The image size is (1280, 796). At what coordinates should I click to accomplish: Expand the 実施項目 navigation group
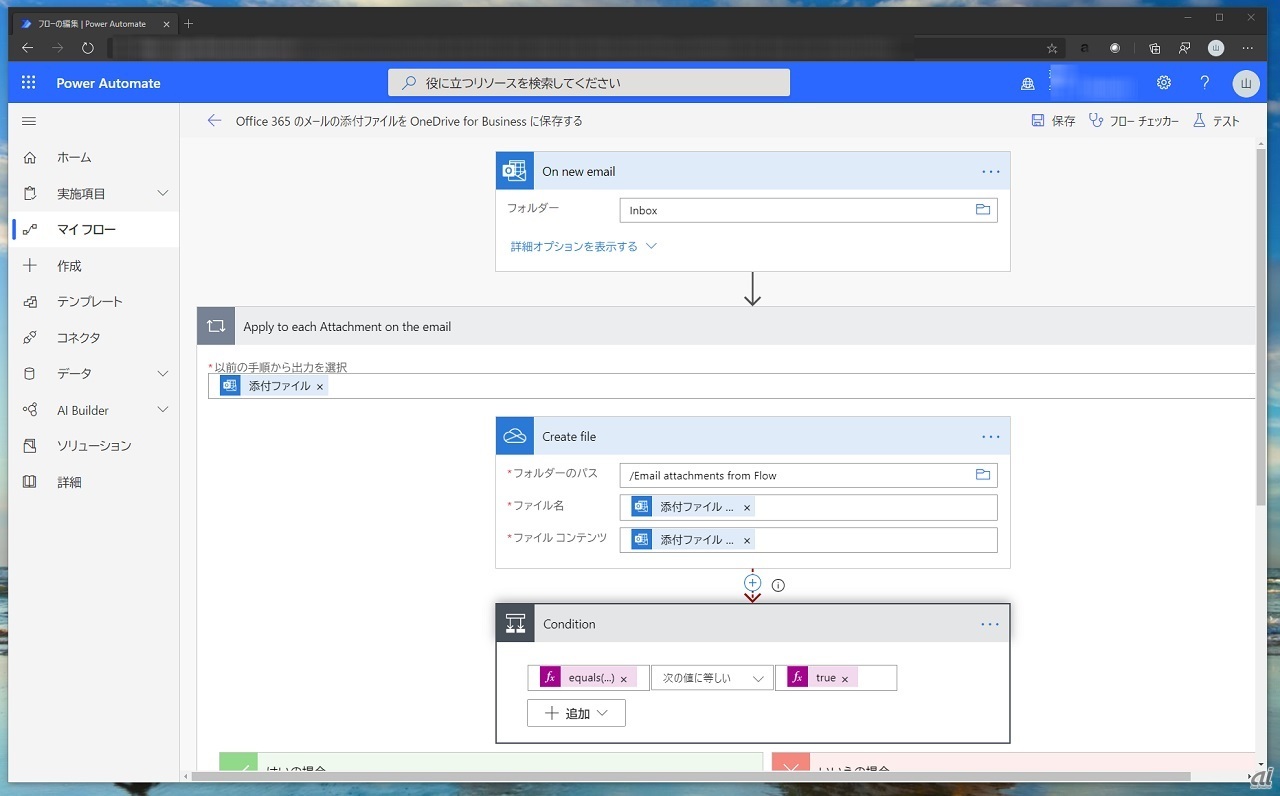click(x=163, y=193)
